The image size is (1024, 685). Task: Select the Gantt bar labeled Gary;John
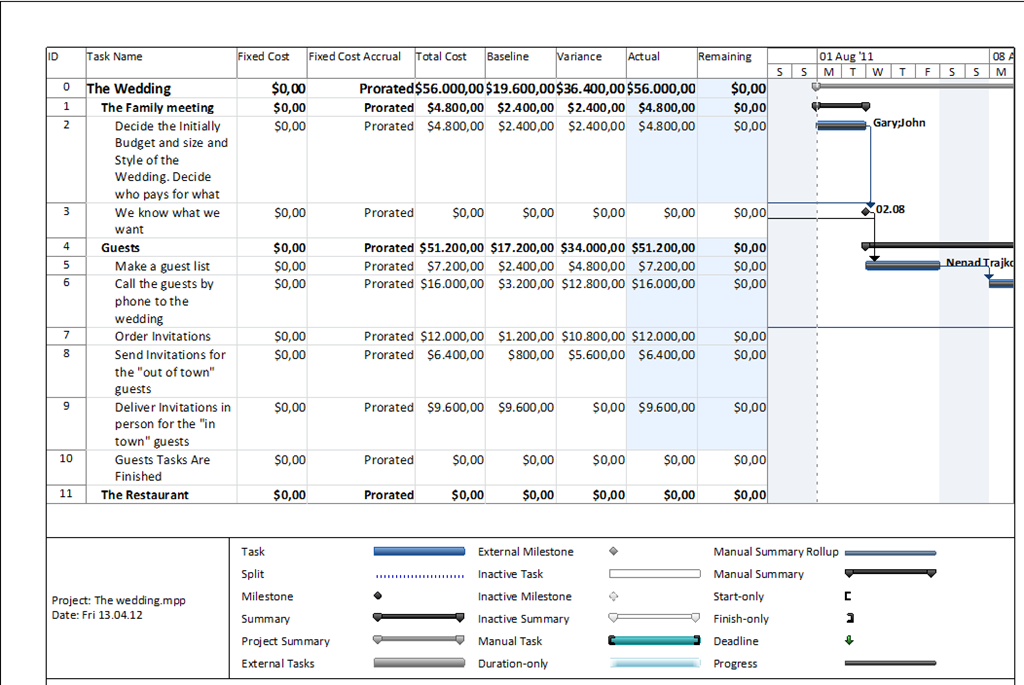[x=841, y=125]
